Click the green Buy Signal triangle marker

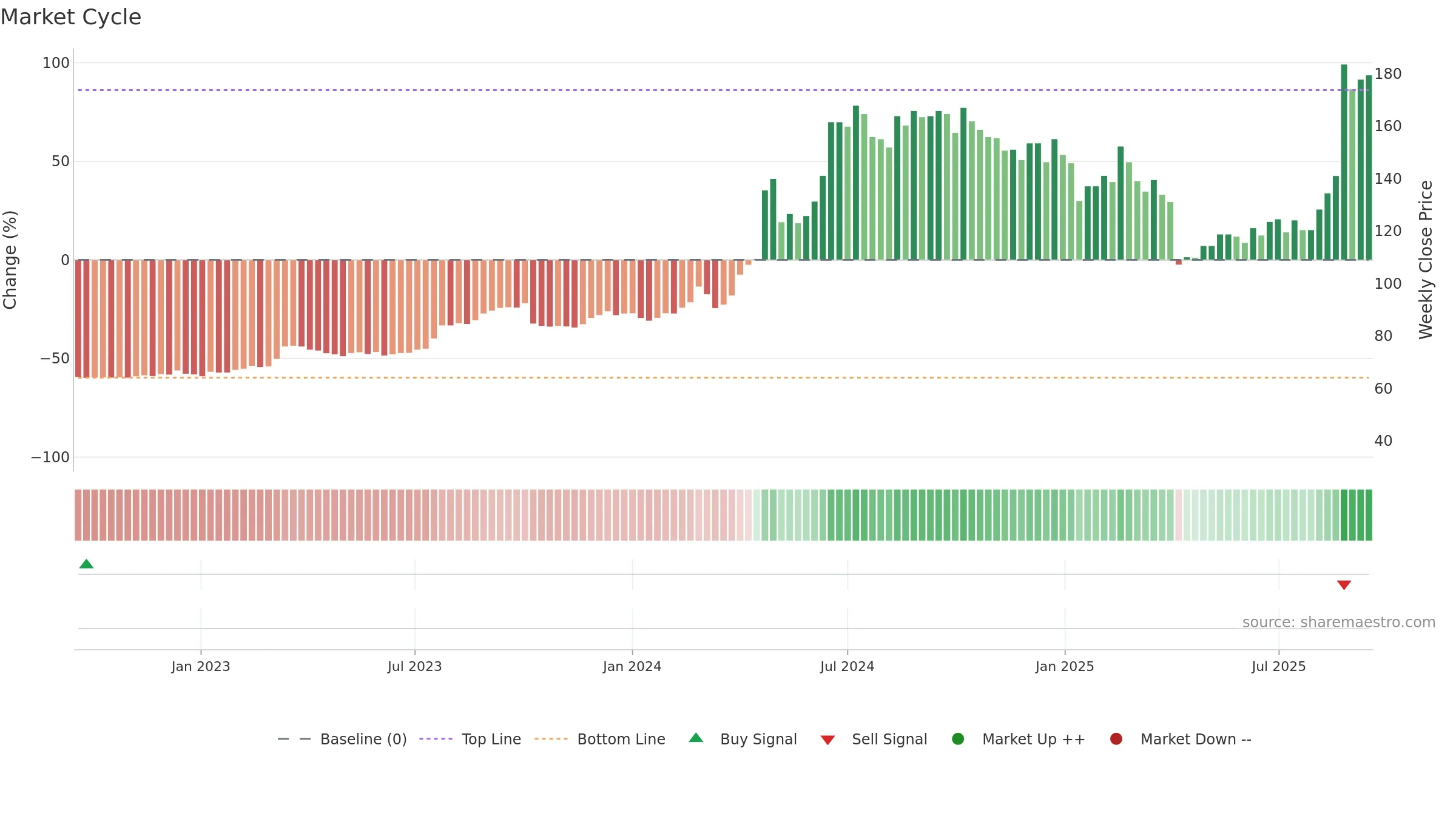coord(86,564)
